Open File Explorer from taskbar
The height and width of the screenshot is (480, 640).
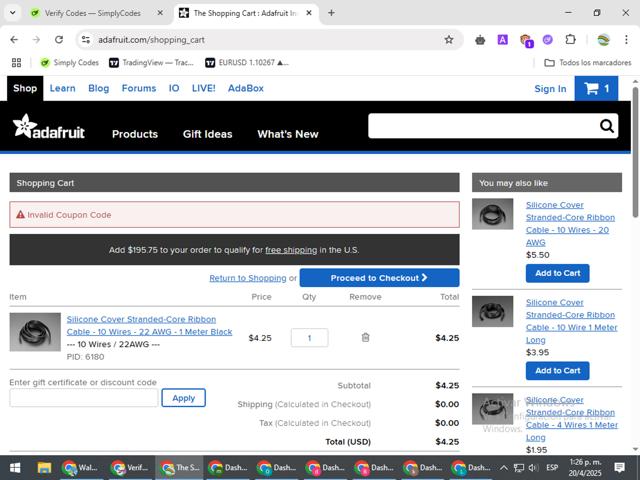[44, 468]
